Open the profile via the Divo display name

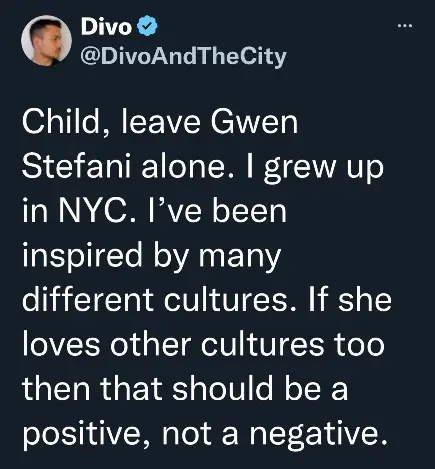[x=106, y=26]
